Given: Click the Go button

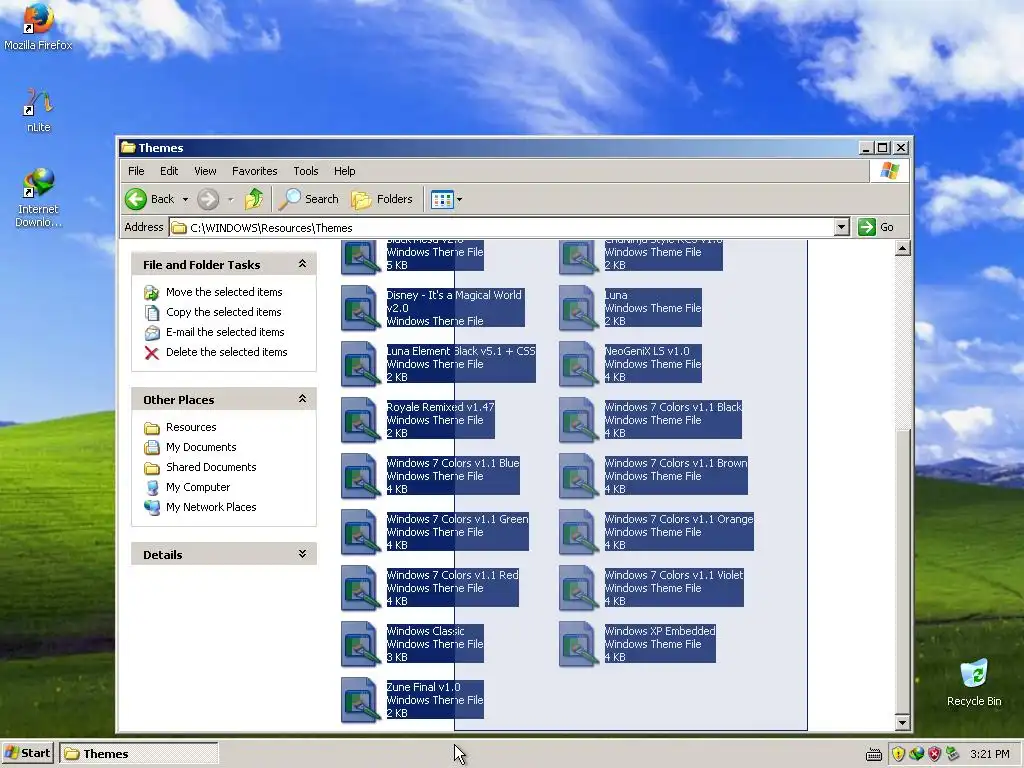Looking at the screenshot, I should tap(876, 227).
